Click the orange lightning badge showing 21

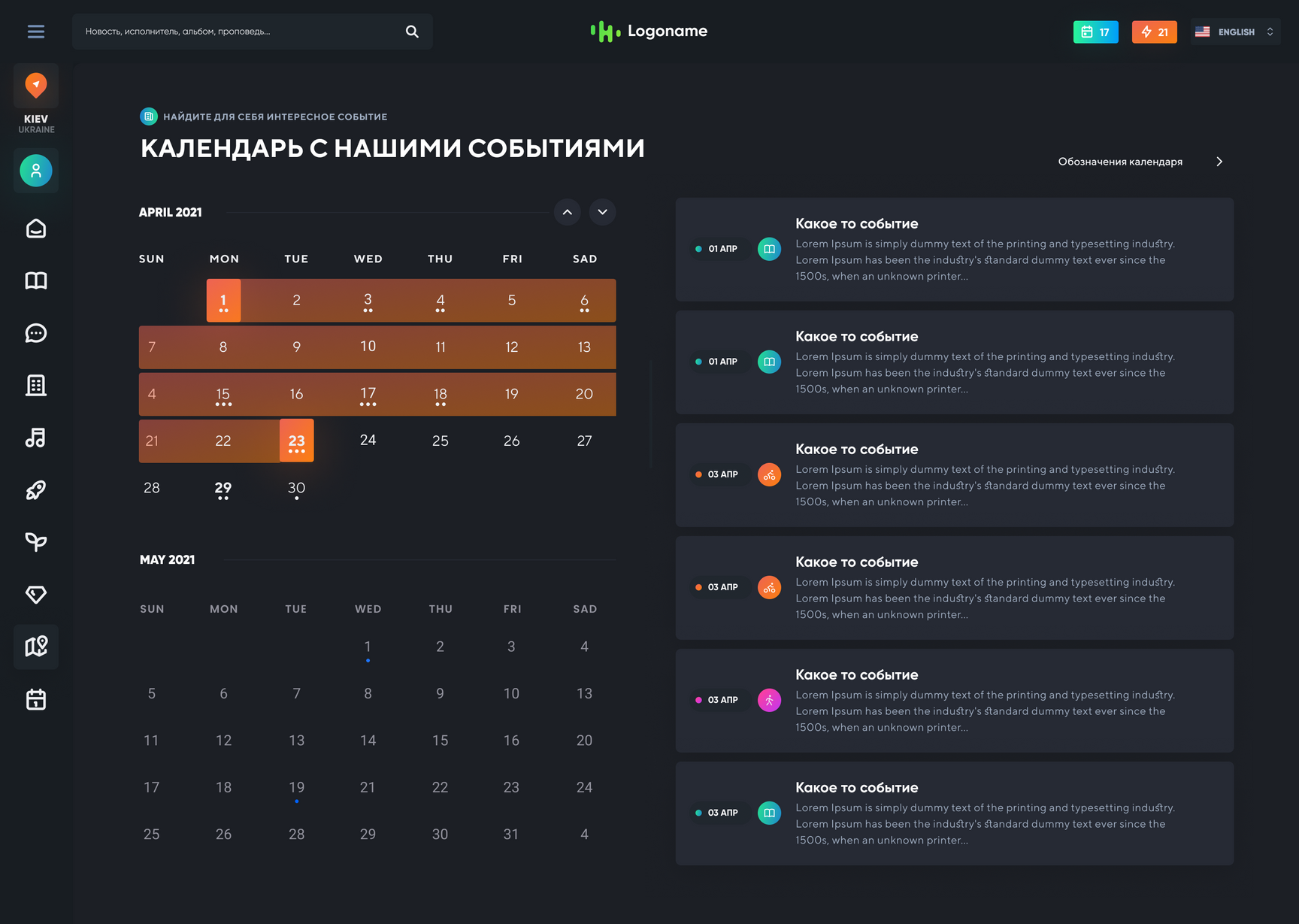1154,32
